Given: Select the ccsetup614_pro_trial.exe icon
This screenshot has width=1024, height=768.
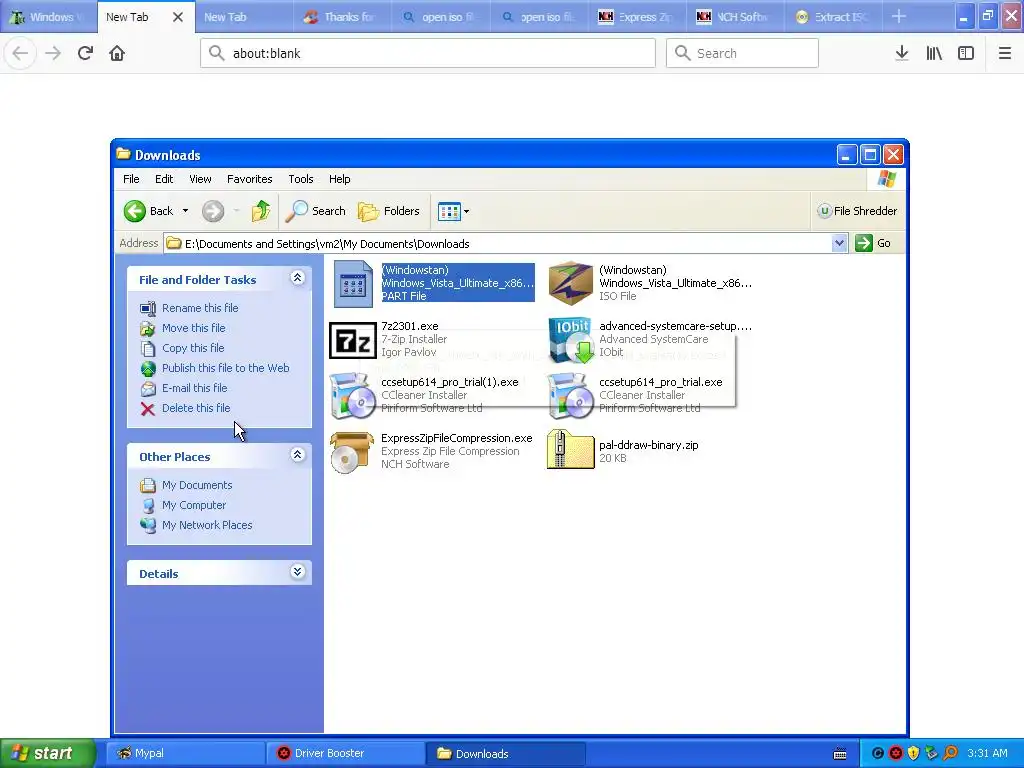Looking at the screenshot, I should point(570,396).
